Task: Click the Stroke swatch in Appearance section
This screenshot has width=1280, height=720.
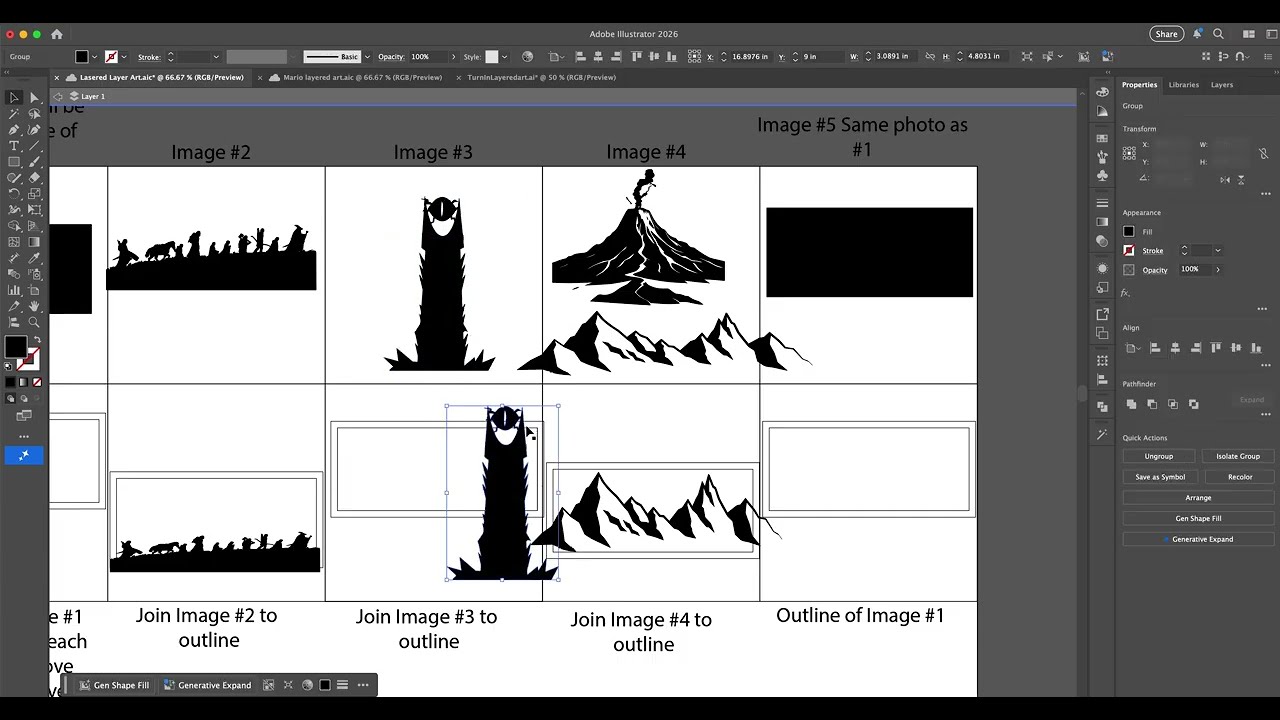Action: (1129, 251)
